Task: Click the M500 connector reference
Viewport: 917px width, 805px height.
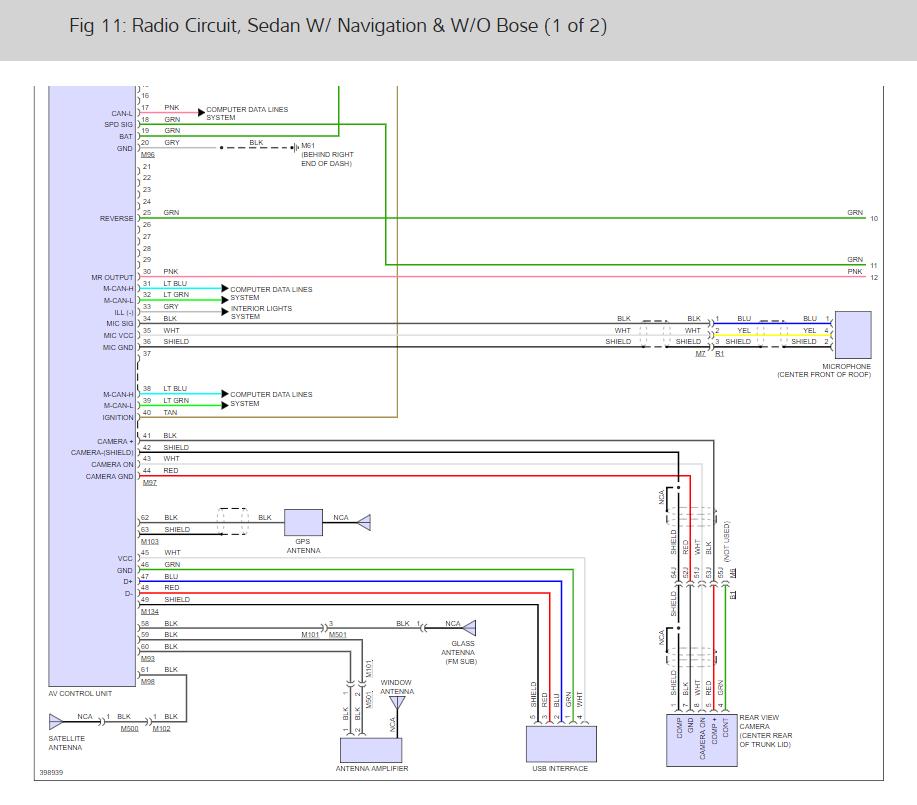Action: [x=129, y=729]
